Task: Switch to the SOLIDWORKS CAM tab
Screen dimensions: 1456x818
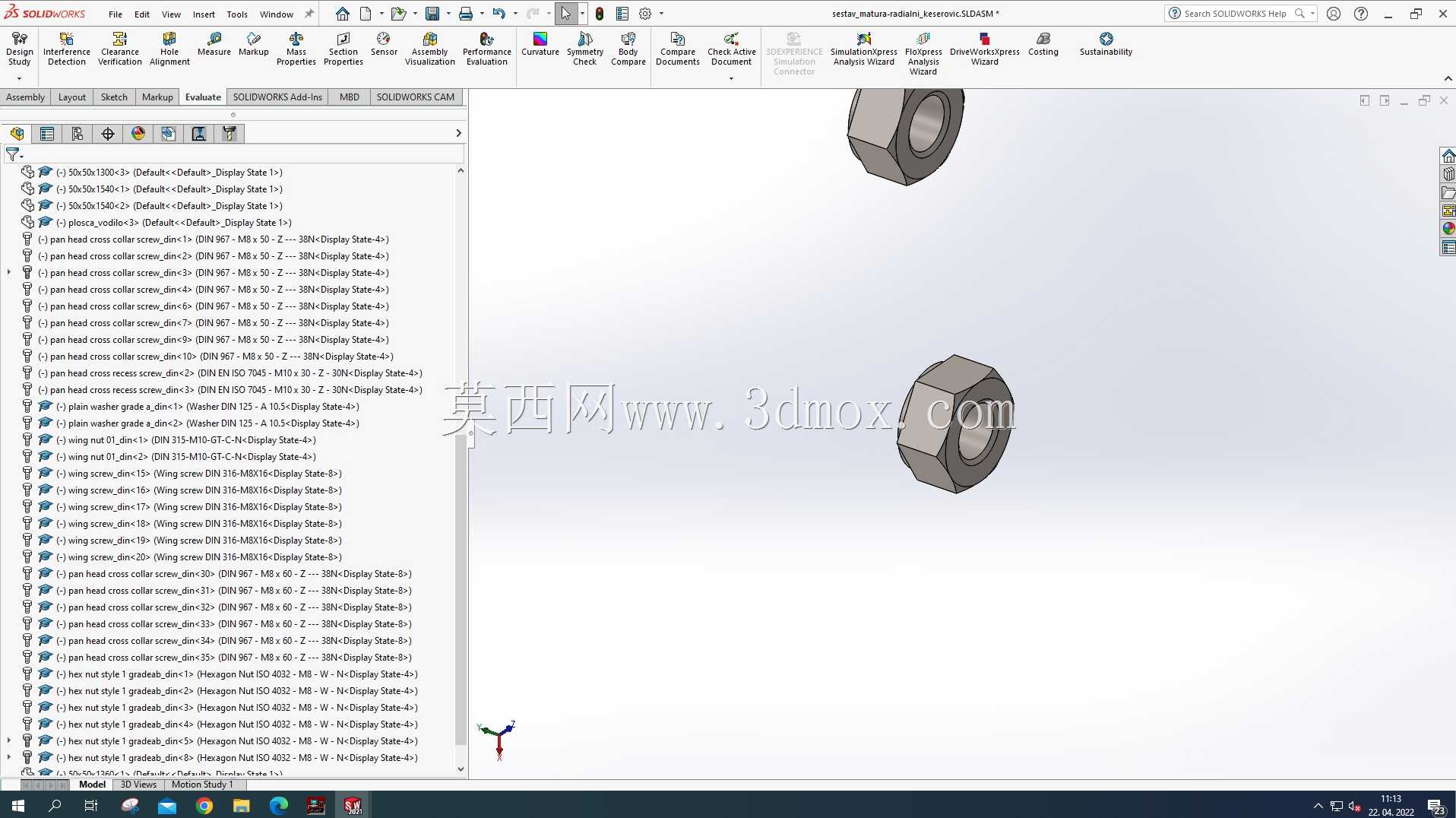Action: click(415, 97)
